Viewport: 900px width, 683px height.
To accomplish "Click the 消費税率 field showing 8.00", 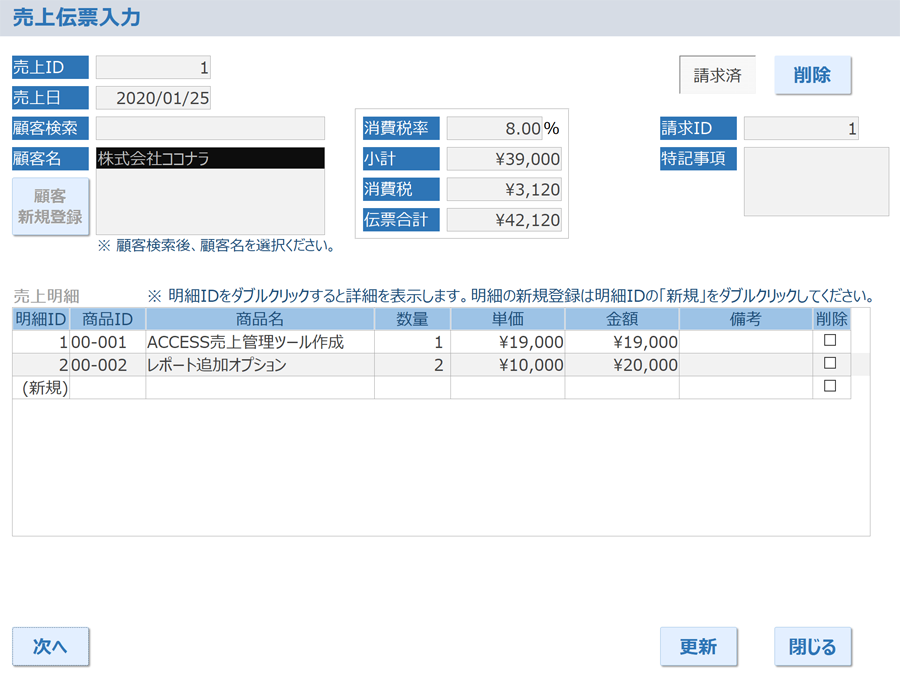I will 494,128.
